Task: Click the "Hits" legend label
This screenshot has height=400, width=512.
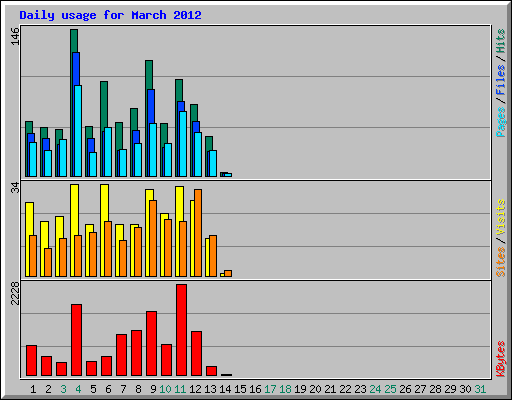Action: coord(500,41)
